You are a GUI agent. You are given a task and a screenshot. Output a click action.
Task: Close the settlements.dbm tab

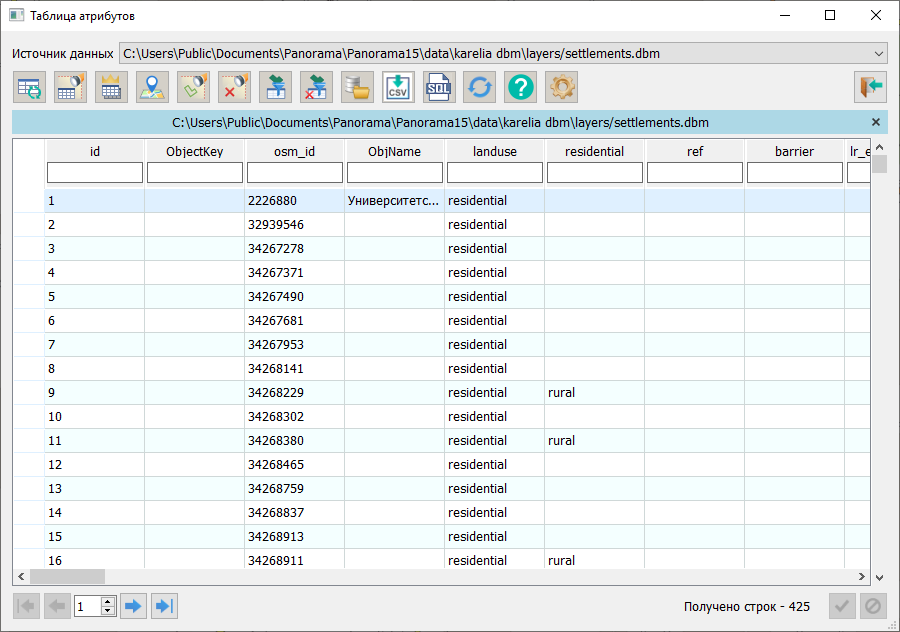(x=876, y=122)
